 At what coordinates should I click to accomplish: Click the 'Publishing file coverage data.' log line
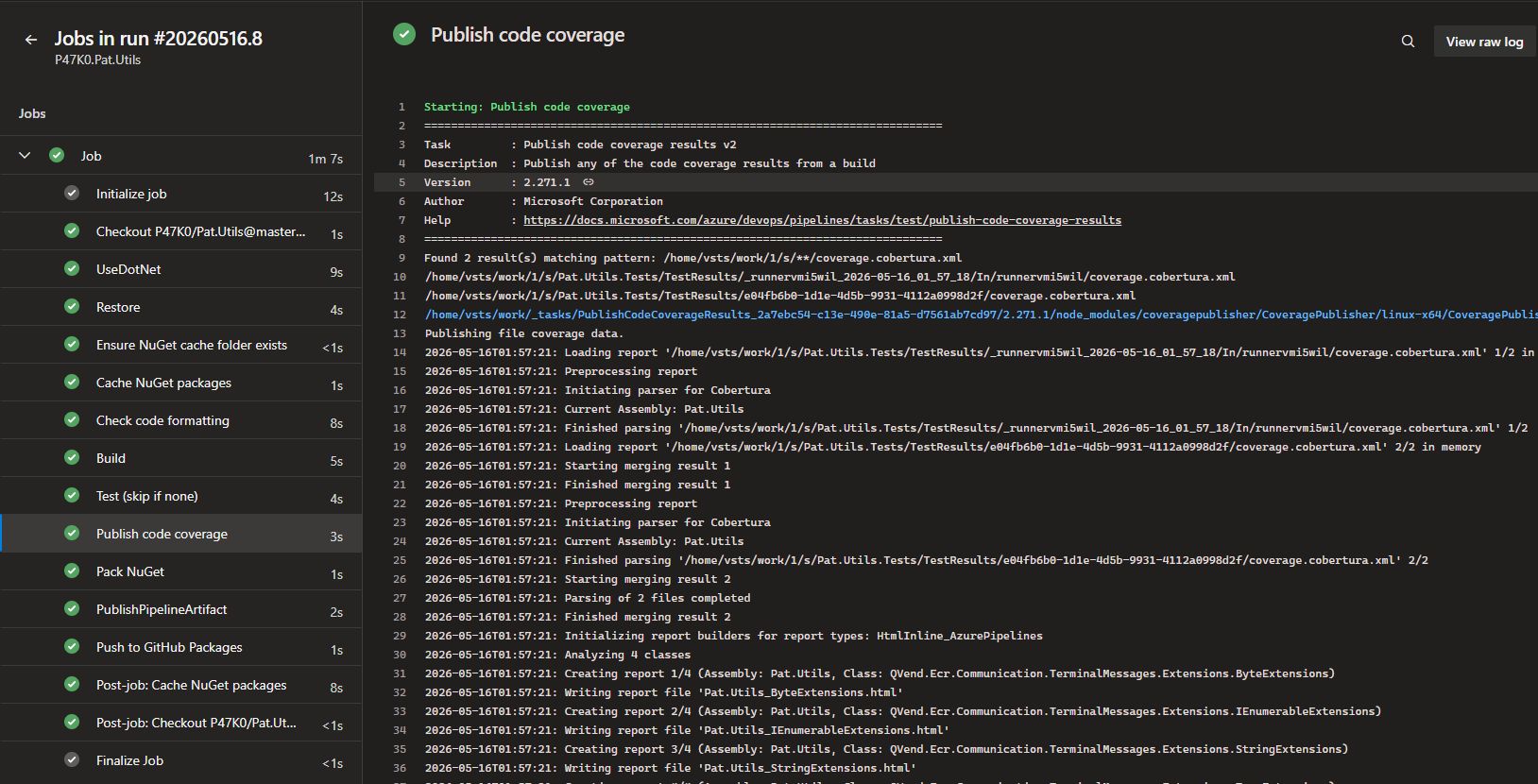pyautogui.click(x=524, y=333)
